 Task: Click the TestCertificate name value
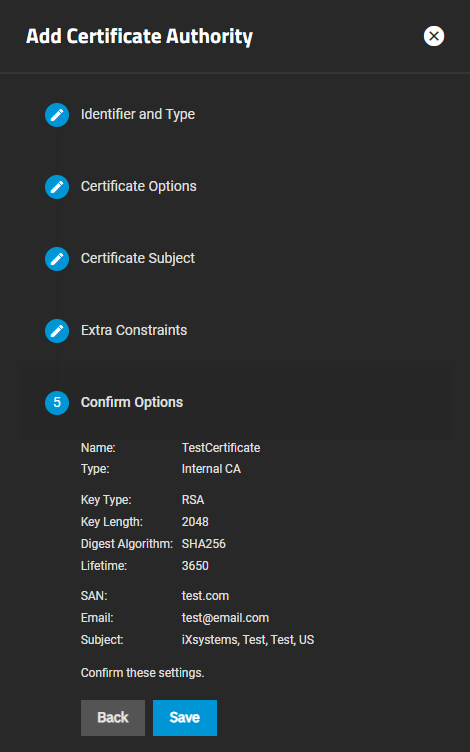(x=221, y=447)
